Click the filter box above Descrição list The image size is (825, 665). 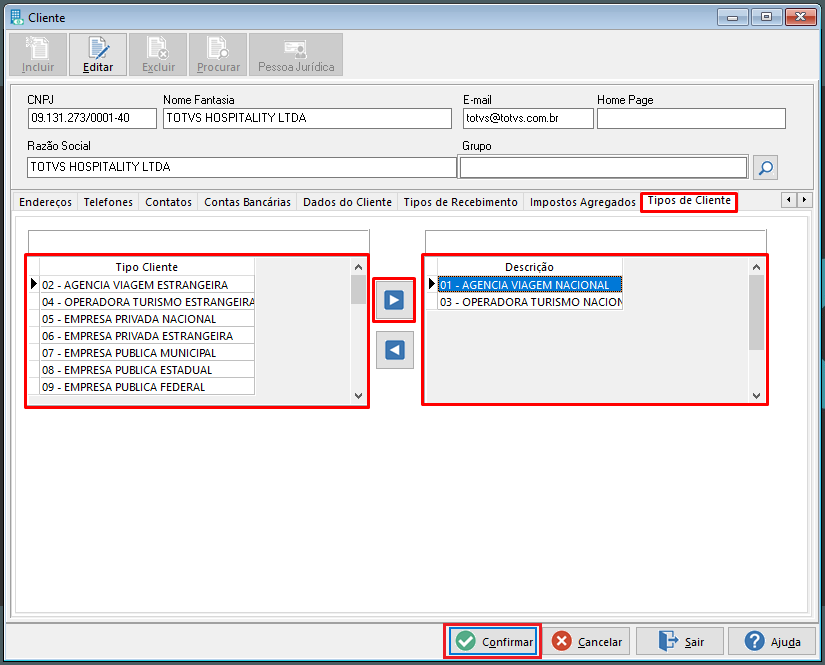(x=596, y=242)
